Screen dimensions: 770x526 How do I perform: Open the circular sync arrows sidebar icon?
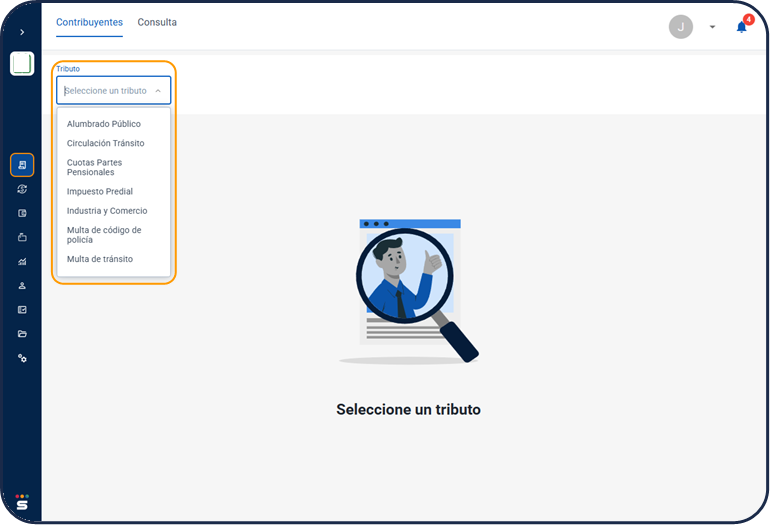(22, 189)
